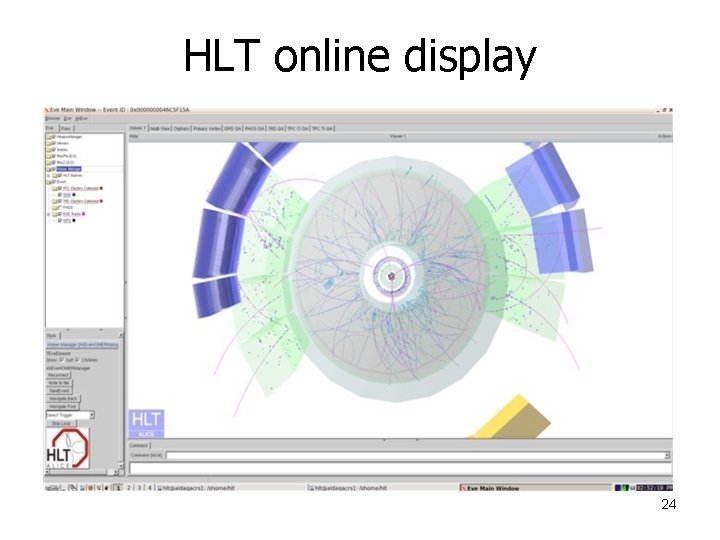Image resolution: width=720 pixels, height=540 pixels.
Task: Click the Homer Manager editor title bar
Action: 83,344
